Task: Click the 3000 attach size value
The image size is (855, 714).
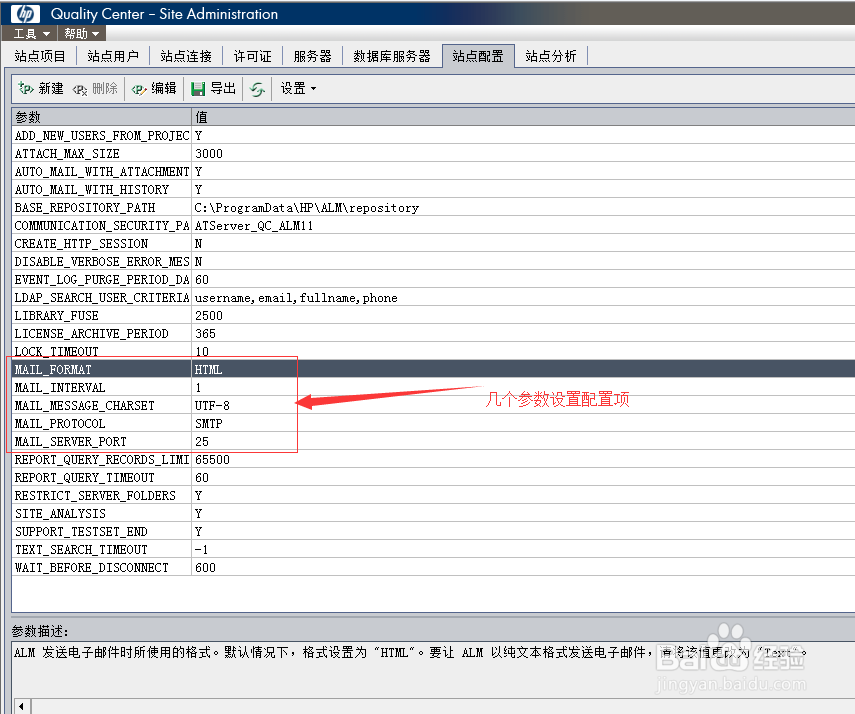Action: pos(209,154)
